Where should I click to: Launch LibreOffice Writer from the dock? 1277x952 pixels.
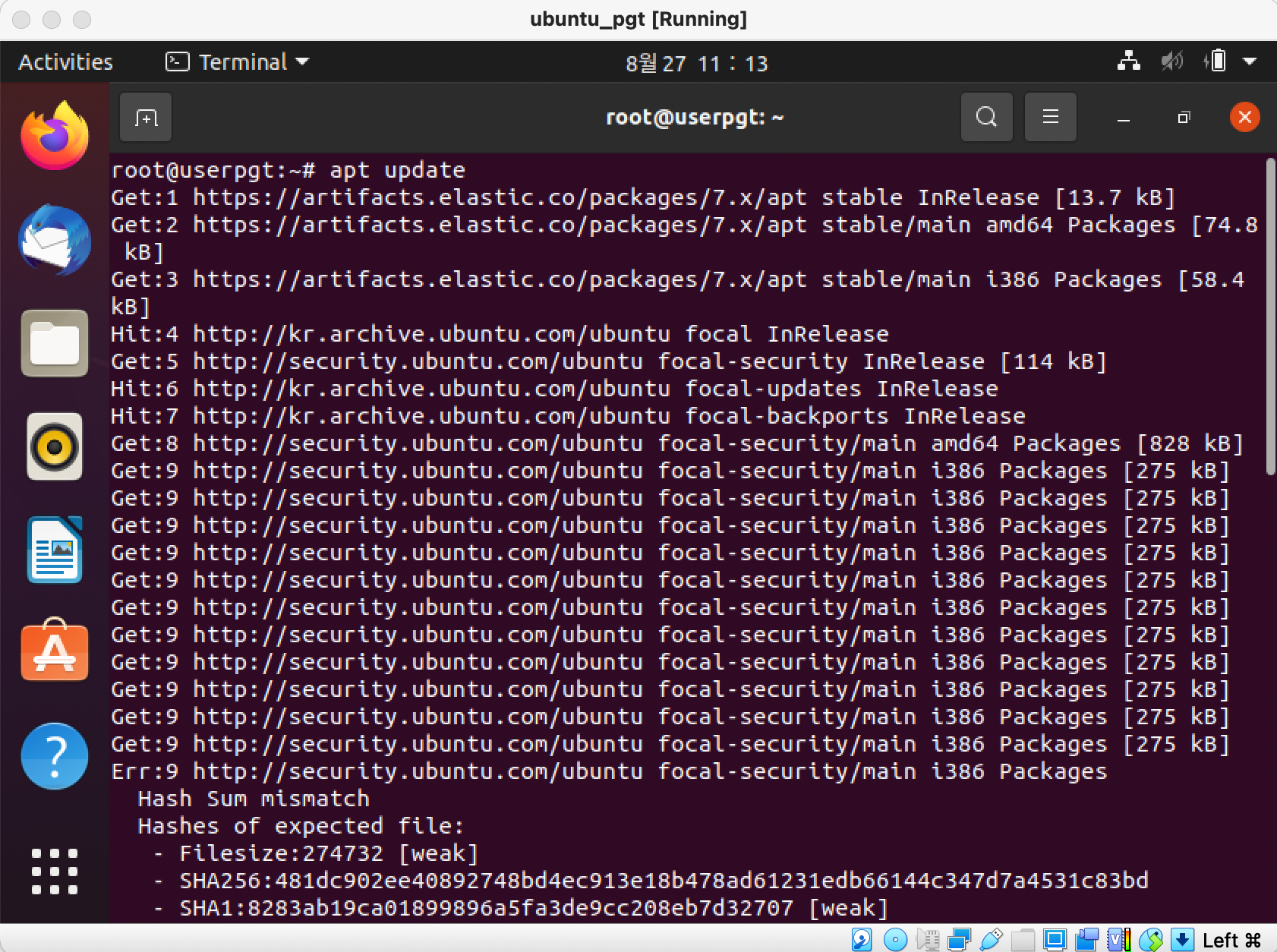[55, 550]
